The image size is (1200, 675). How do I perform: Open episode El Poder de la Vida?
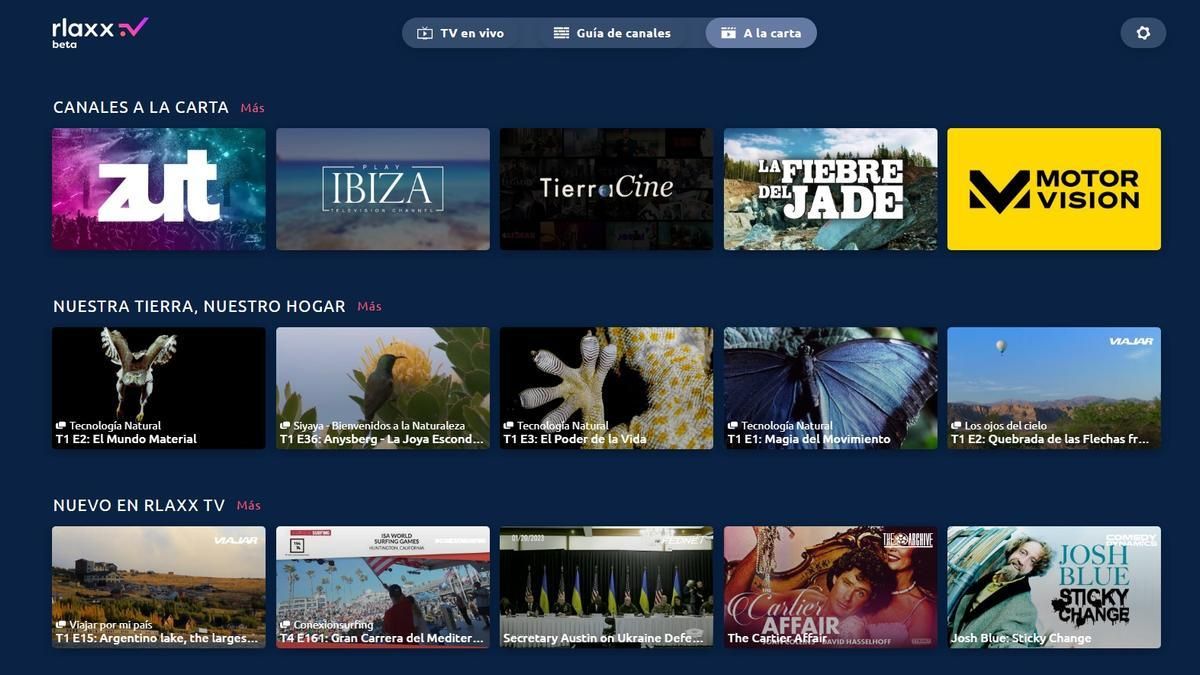605,388
